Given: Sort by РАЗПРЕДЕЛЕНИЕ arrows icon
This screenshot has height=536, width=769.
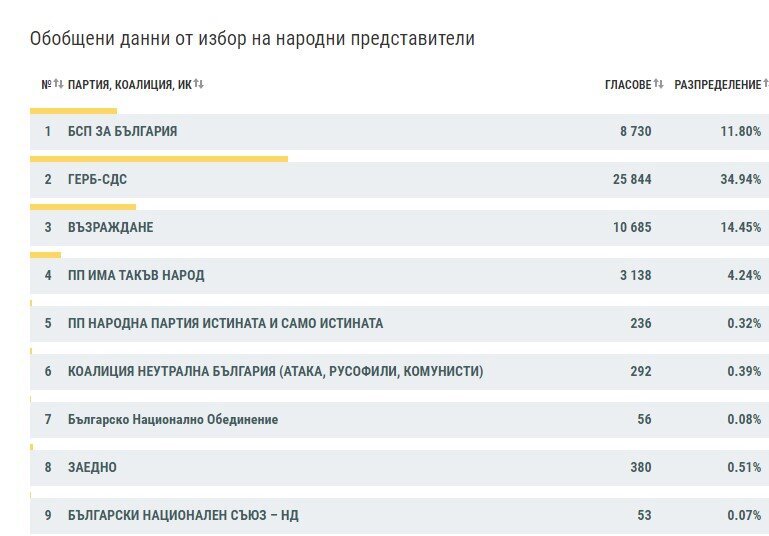Looking at the screenshot, I should tap(766, 84).
